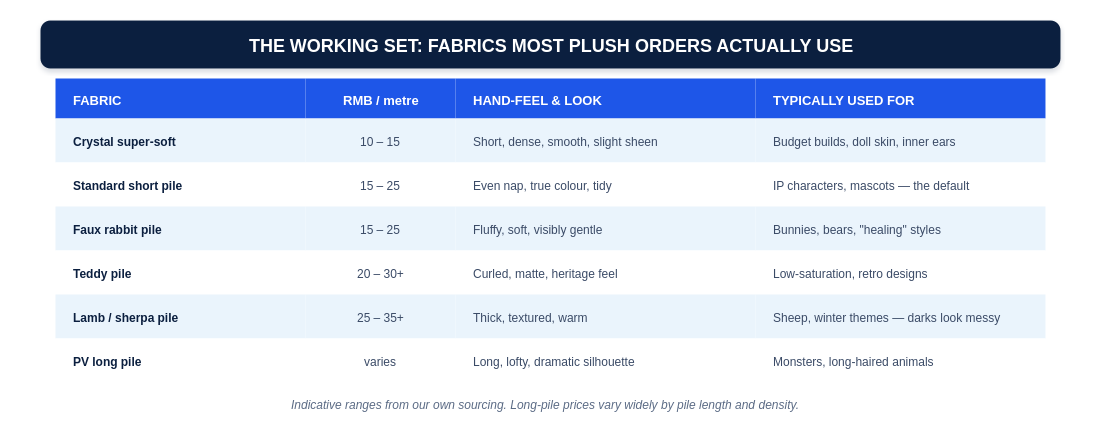Click the 25 – 35+ price cell
1101x431 pixels.
coord(380,318)
